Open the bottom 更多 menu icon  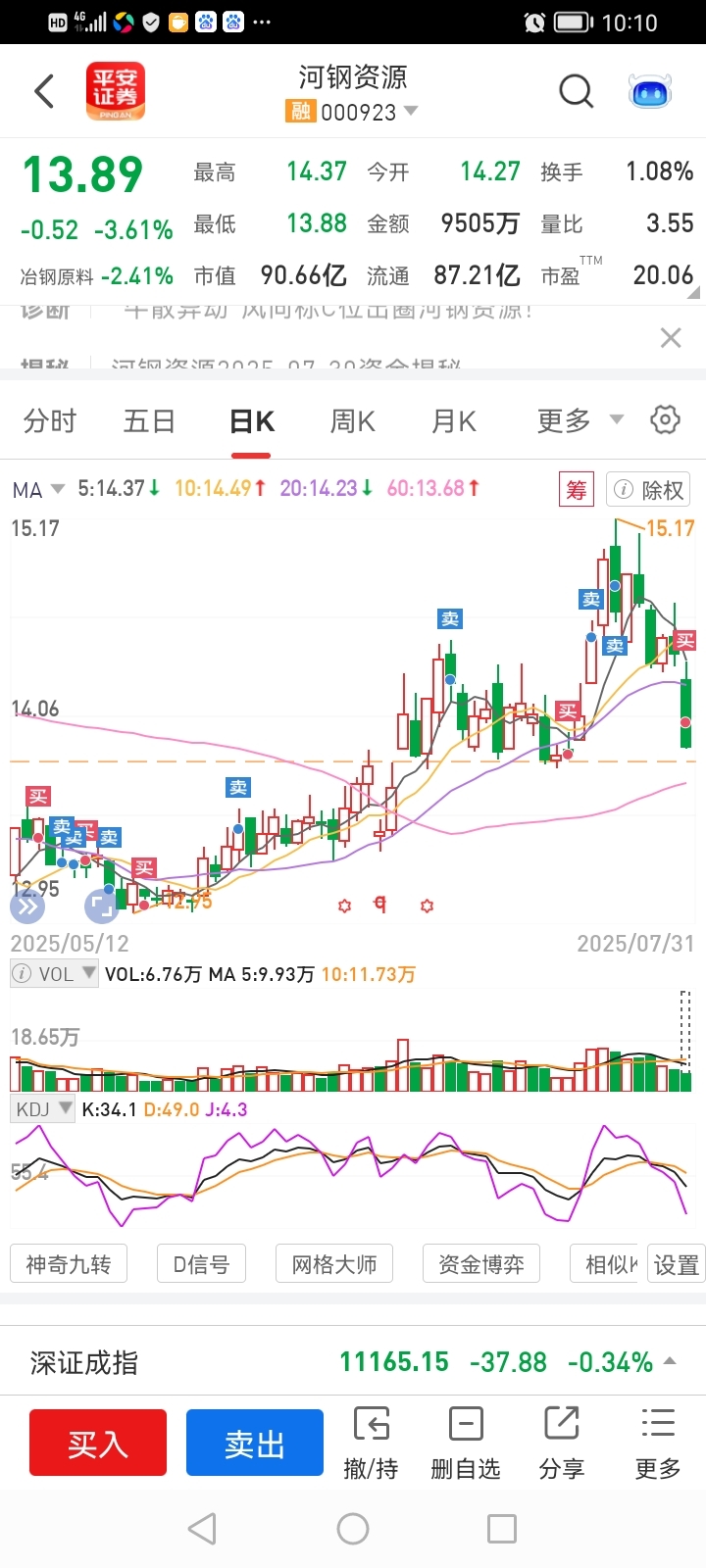click(657, 1443)
